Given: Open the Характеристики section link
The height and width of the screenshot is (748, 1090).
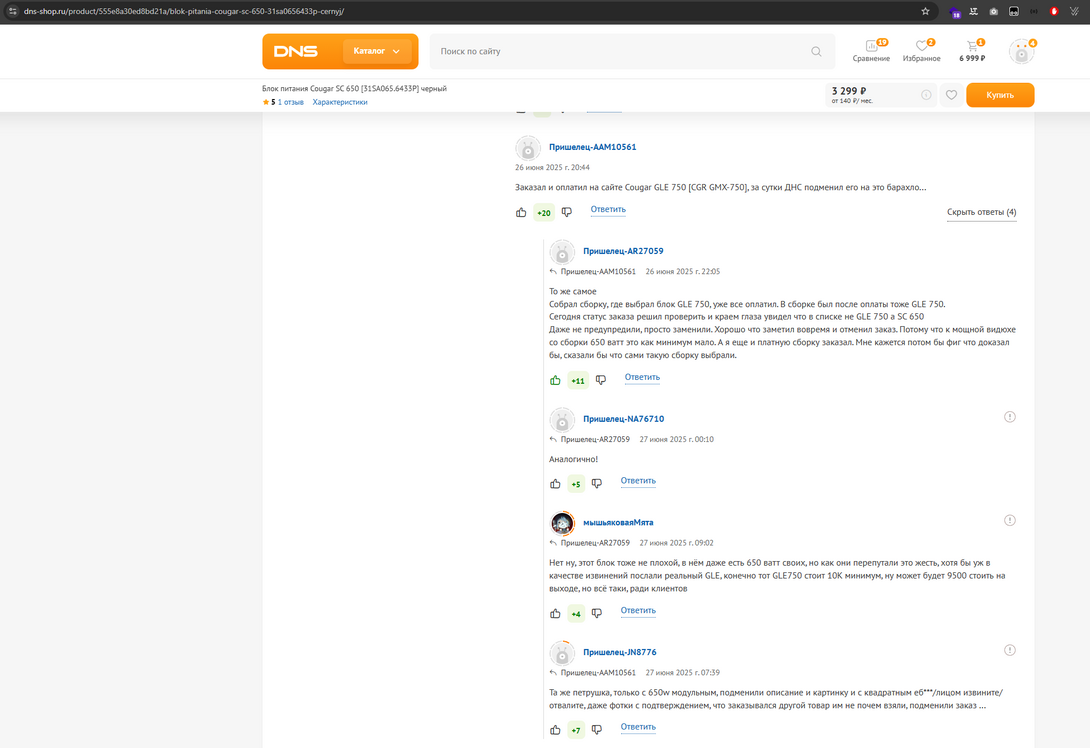Looking at the screenshot, I should (340, 102).
